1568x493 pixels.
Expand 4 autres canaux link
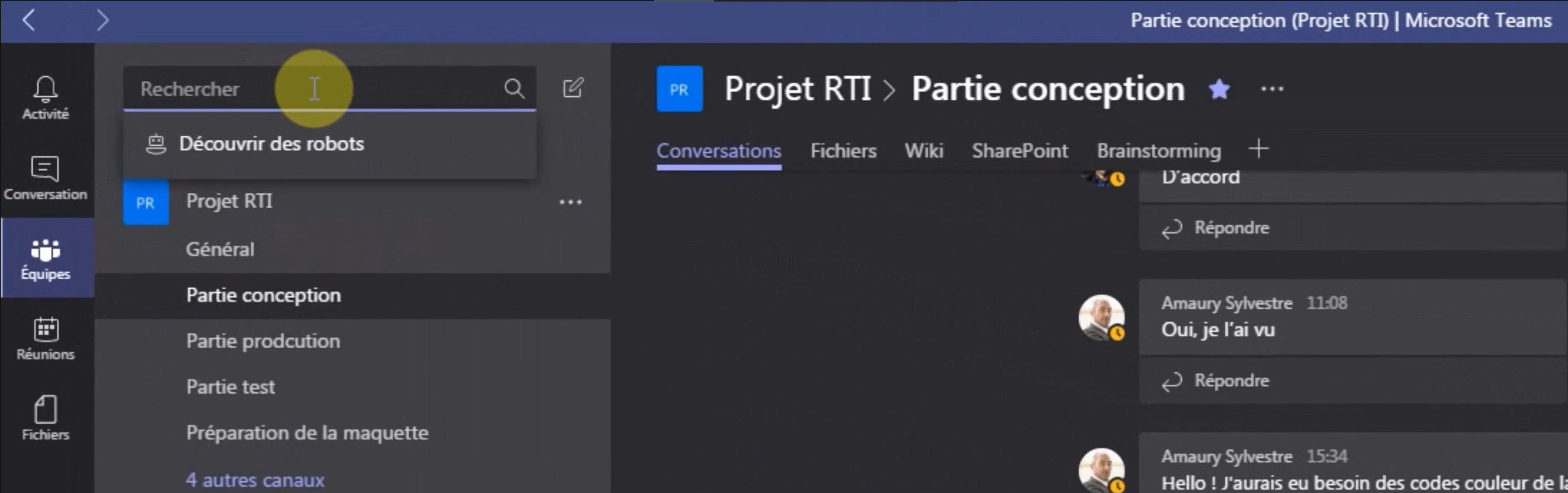[x=255, y=479]
